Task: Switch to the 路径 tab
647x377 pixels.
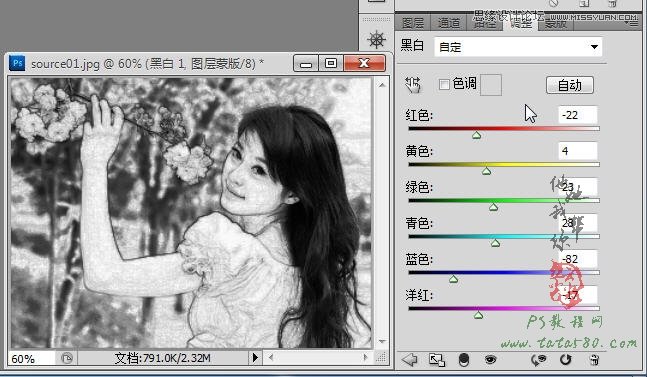Action: [484, 22]
